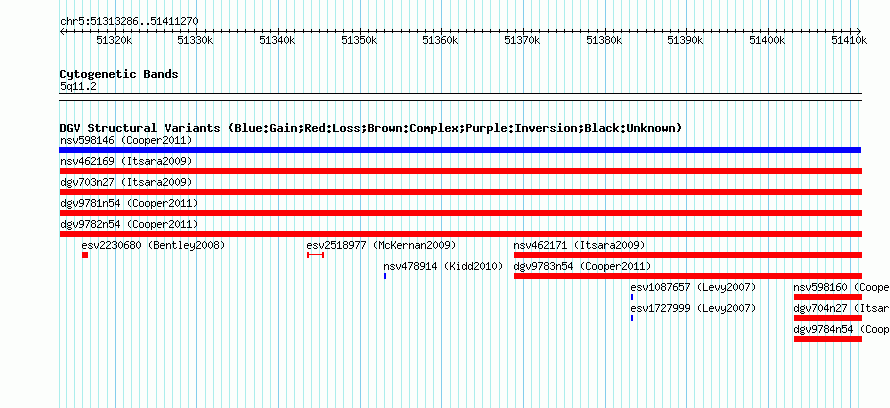Open the esv1087657 (Levy2007) label
The width and height of the screenshot is (890, 408).
coord(694,287)
